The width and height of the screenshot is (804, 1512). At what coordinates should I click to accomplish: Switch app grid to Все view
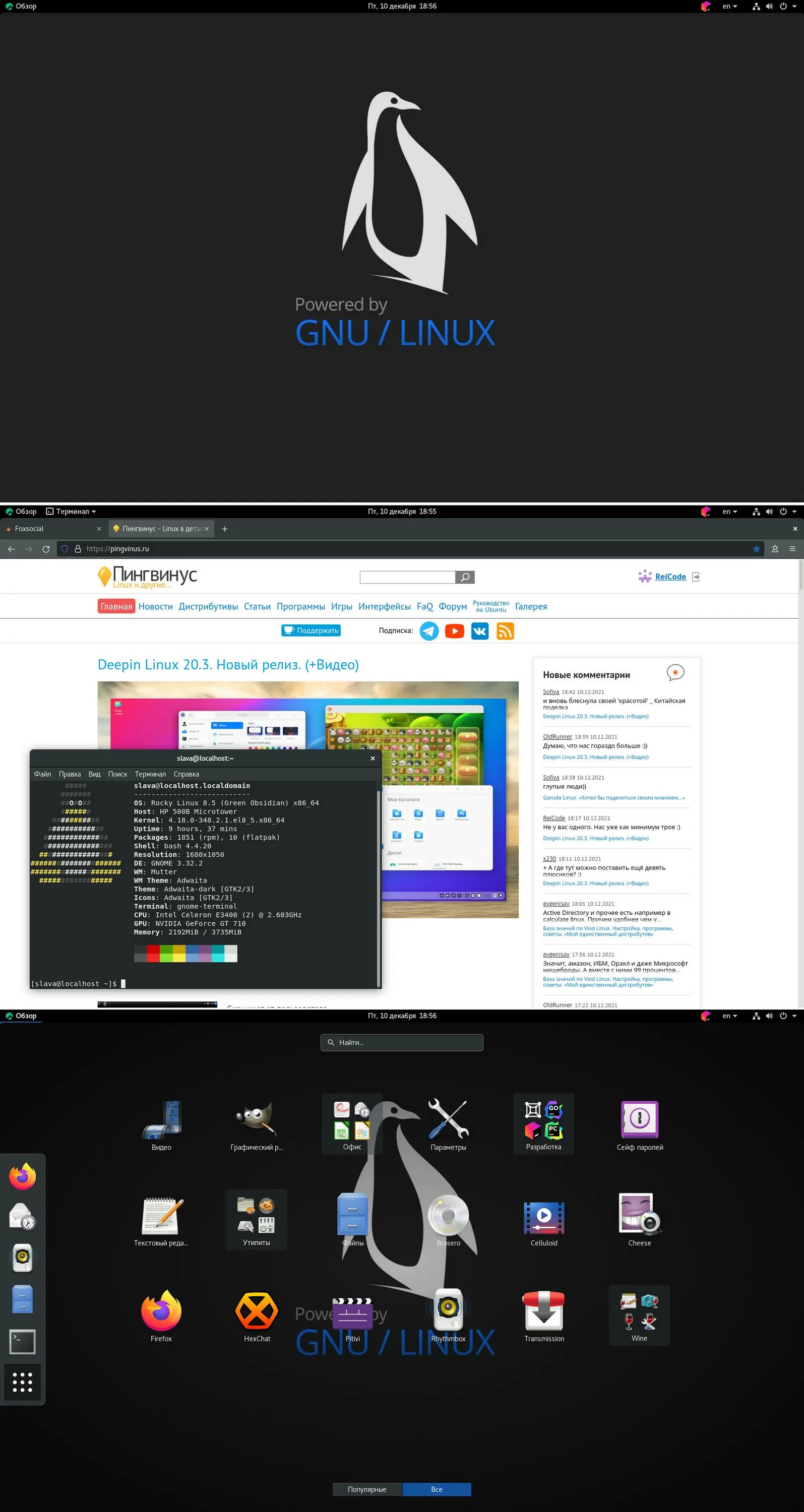(437, 1489)
